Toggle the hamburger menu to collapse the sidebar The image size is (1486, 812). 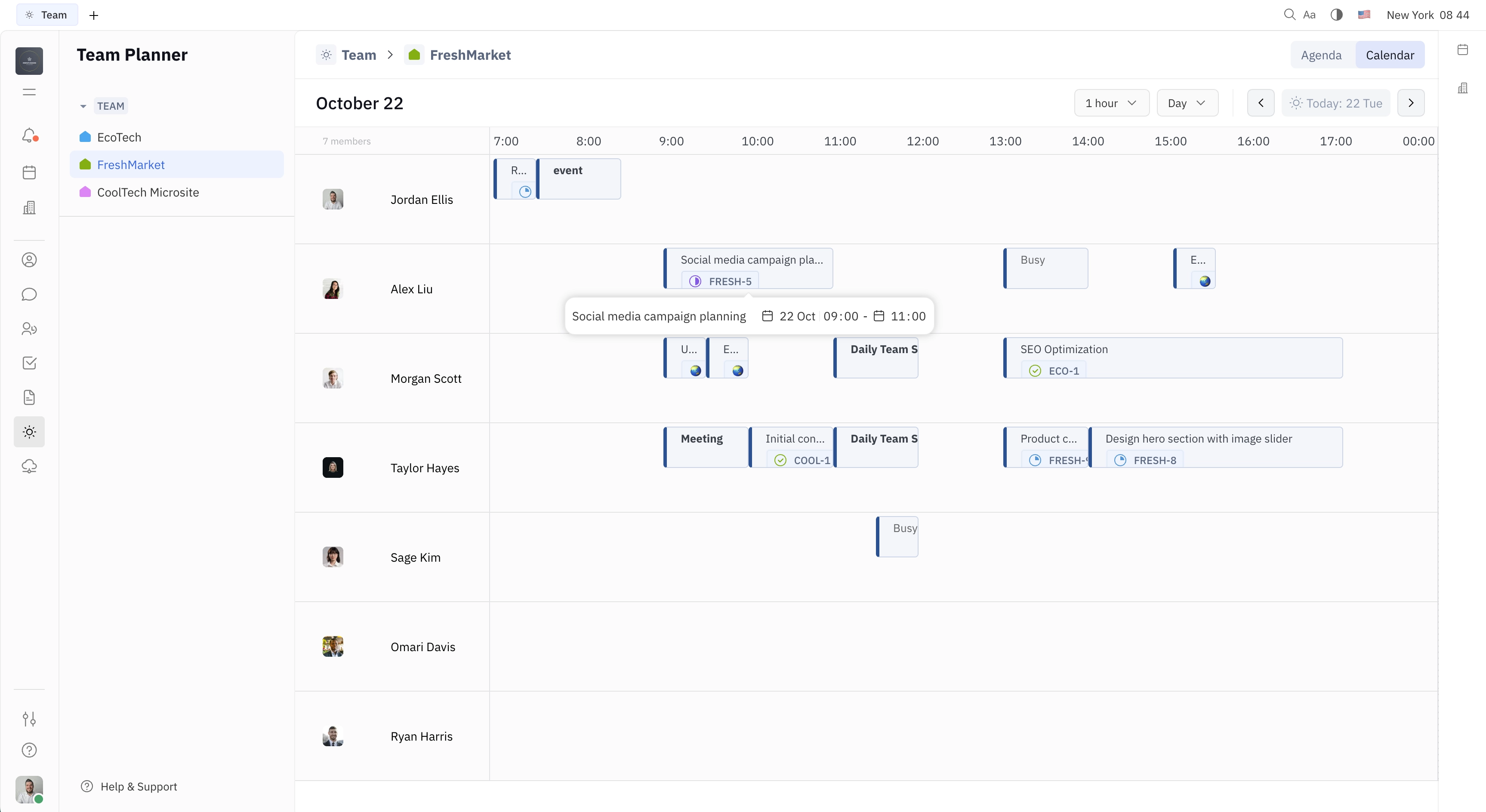pyautogui.click(x=28, y=92)
